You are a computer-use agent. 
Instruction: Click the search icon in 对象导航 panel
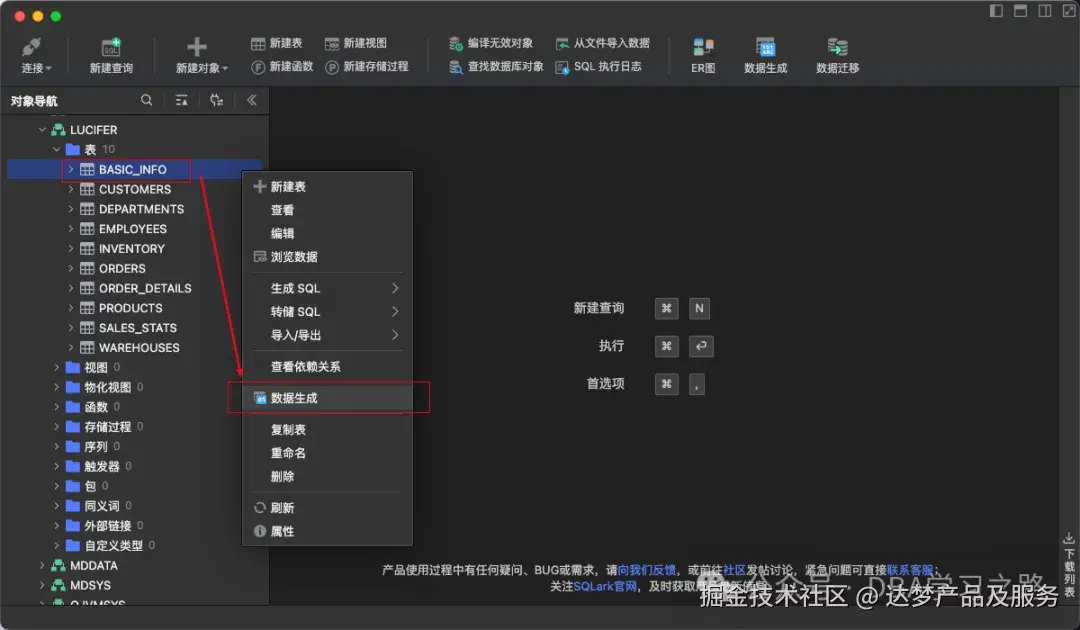click(146, 100)
